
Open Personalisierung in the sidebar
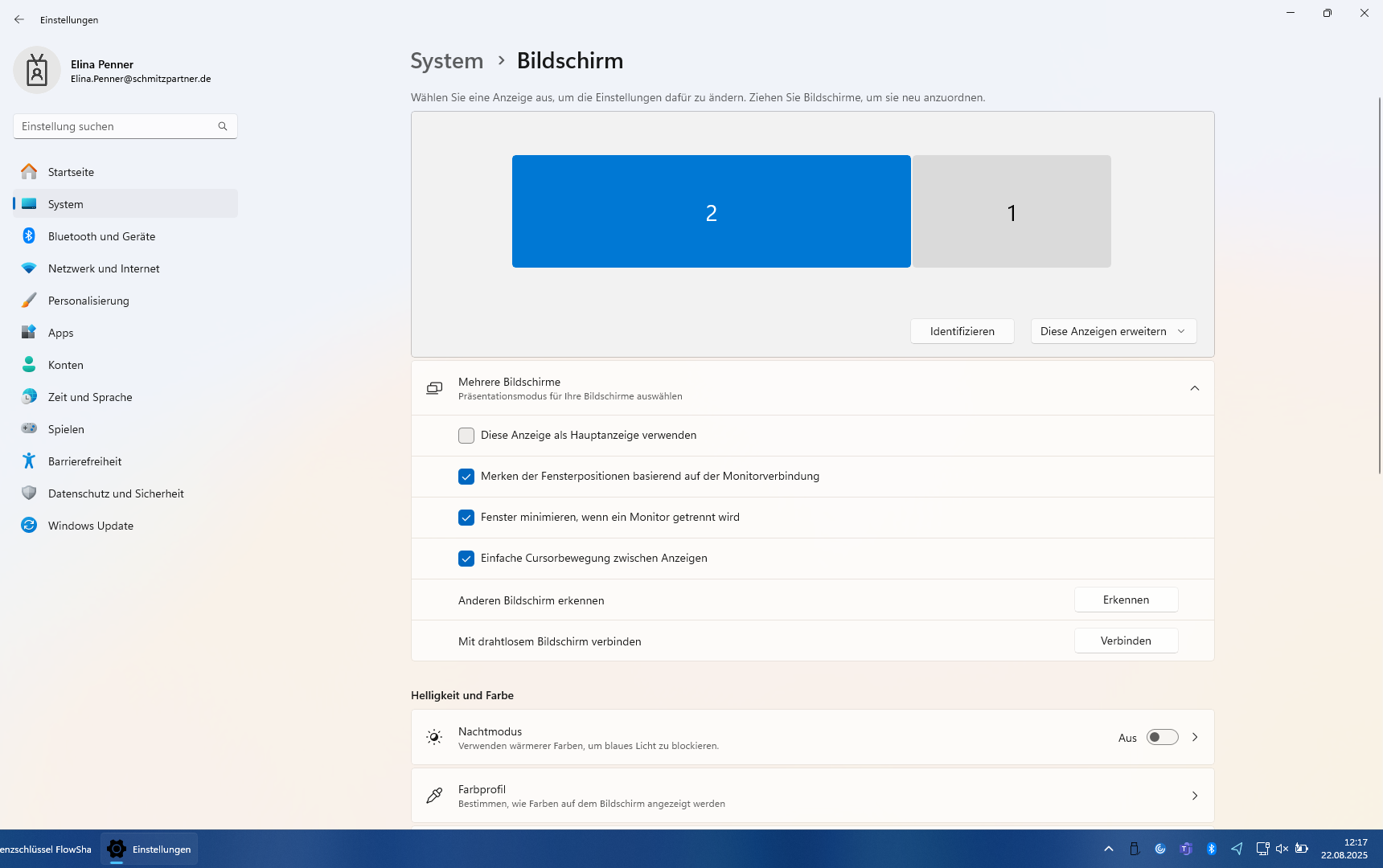point(88,301)
